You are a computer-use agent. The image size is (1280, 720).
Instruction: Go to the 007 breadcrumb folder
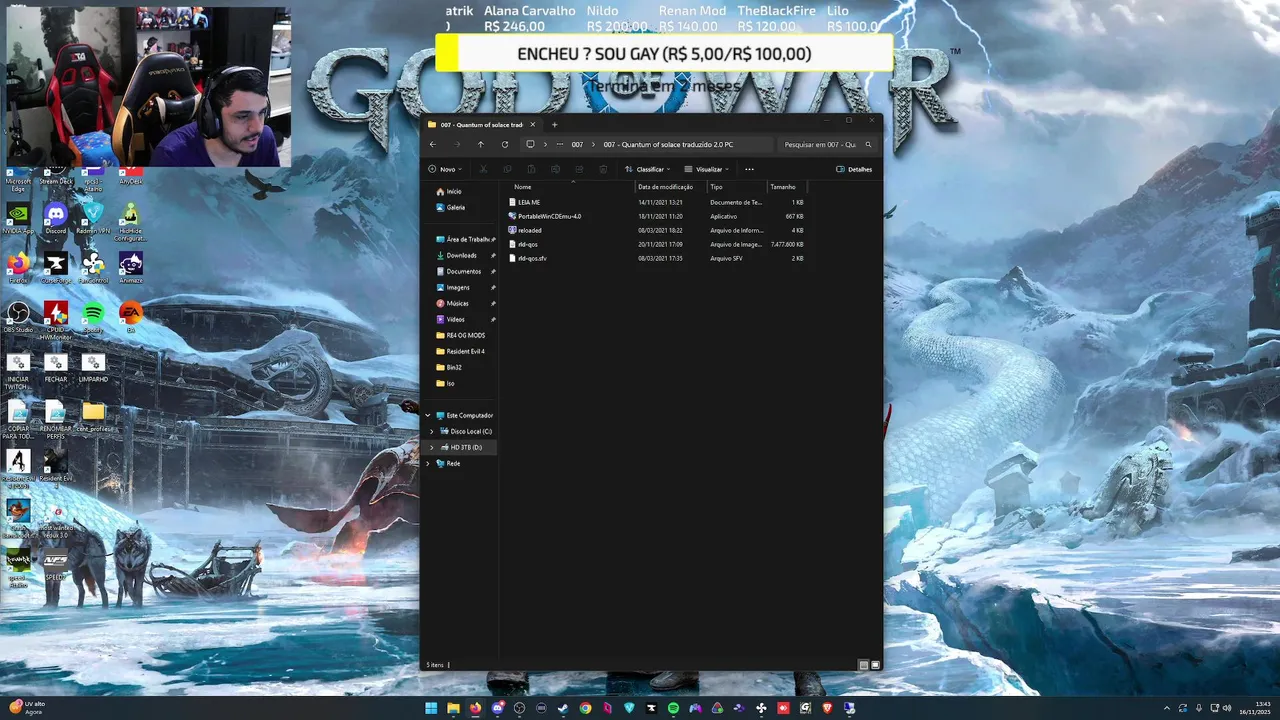pos(577,144)
